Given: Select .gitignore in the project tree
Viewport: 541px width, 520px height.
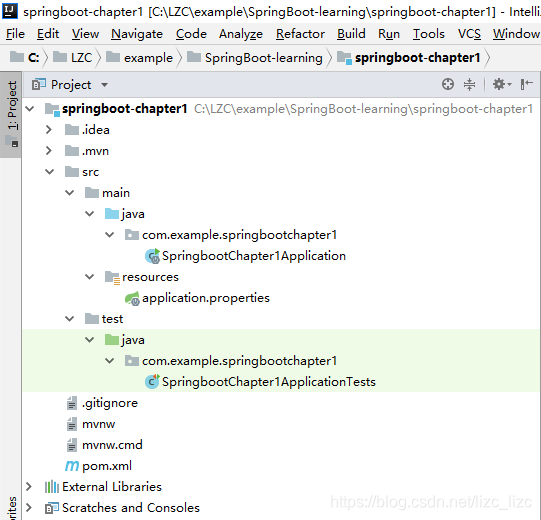Looking at the screenshot, I should 110,403.
